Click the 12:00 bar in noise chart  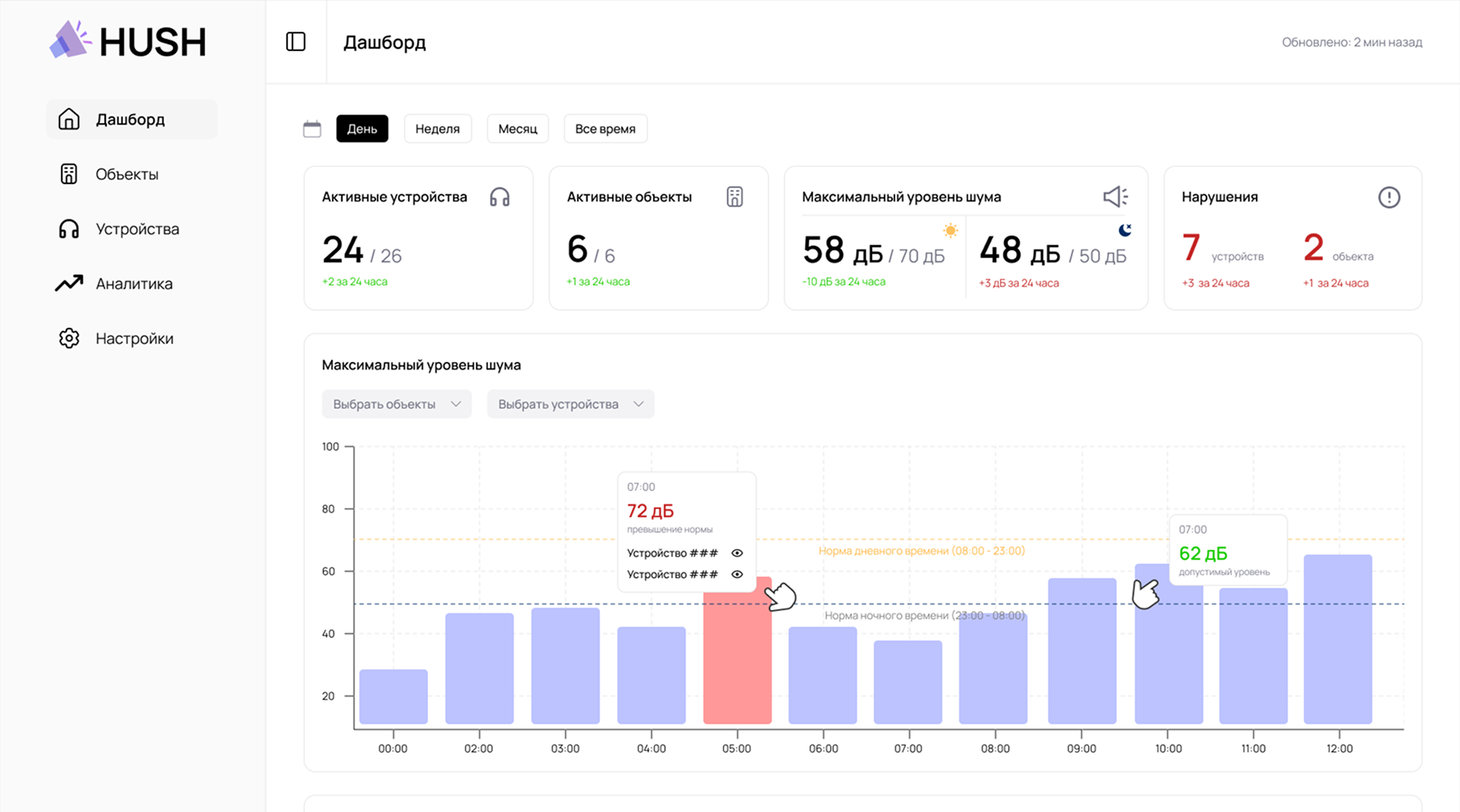point(1338,640)
